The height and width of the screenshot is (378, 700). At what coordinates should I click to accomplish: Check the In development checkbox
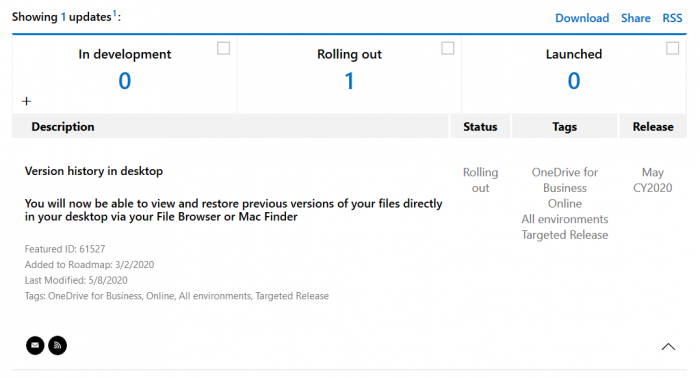pyautogui.click(x=224, y=48)
